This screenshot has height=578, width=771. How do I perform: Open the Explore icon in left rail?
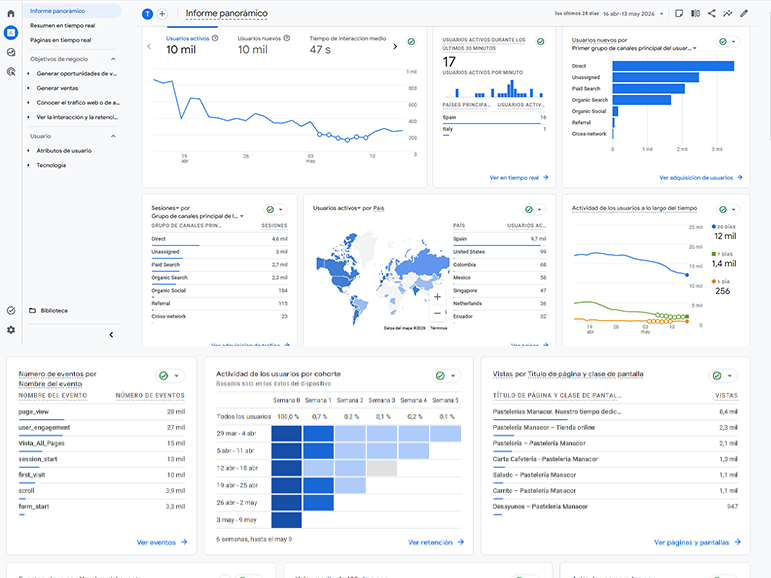click(11, 52)
